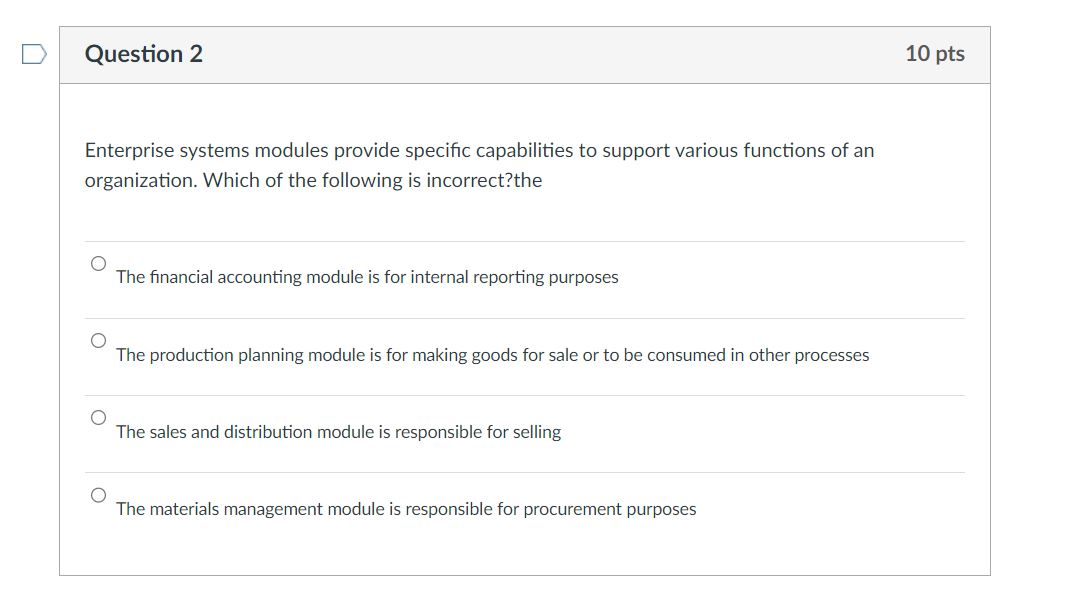Click the answer text about responsible for selling
Screen dimensions: 1067x612
(338, 431)
